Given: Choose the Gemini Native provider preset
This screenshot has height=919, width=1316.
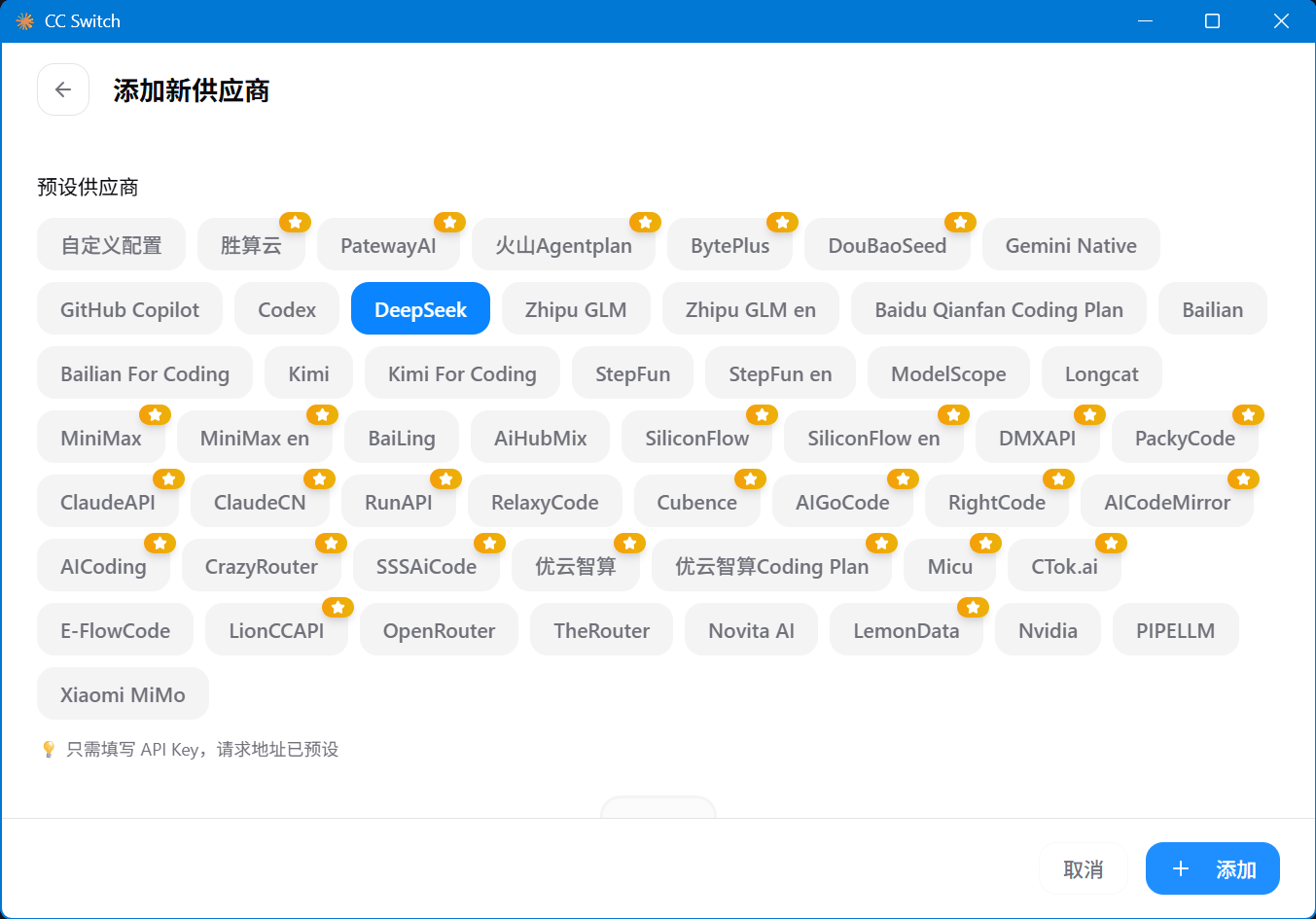Looking at the screenshot, I should (x=1071, y=244).
